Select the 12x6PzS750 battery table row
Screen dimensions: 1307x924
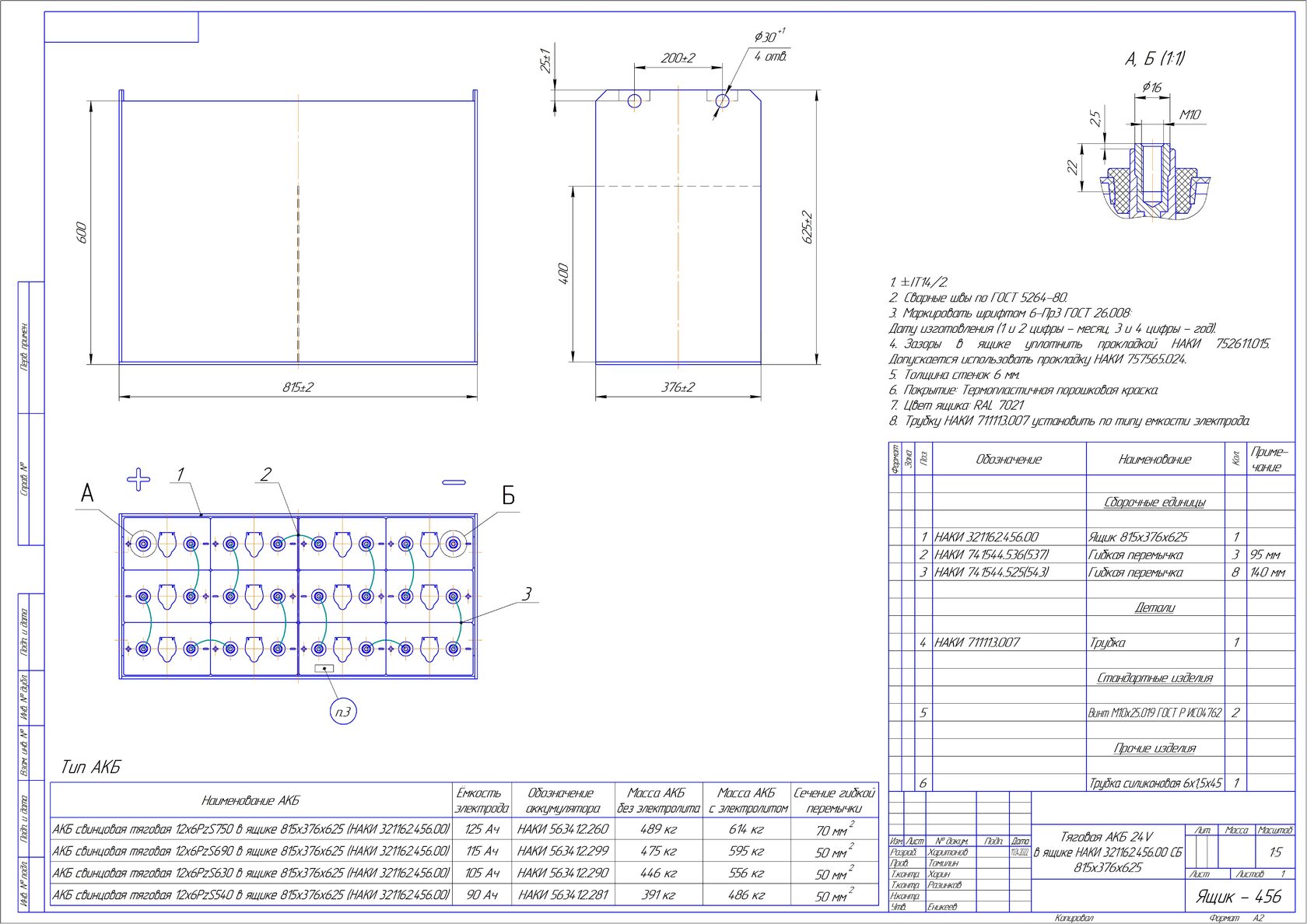click(464, 828)
